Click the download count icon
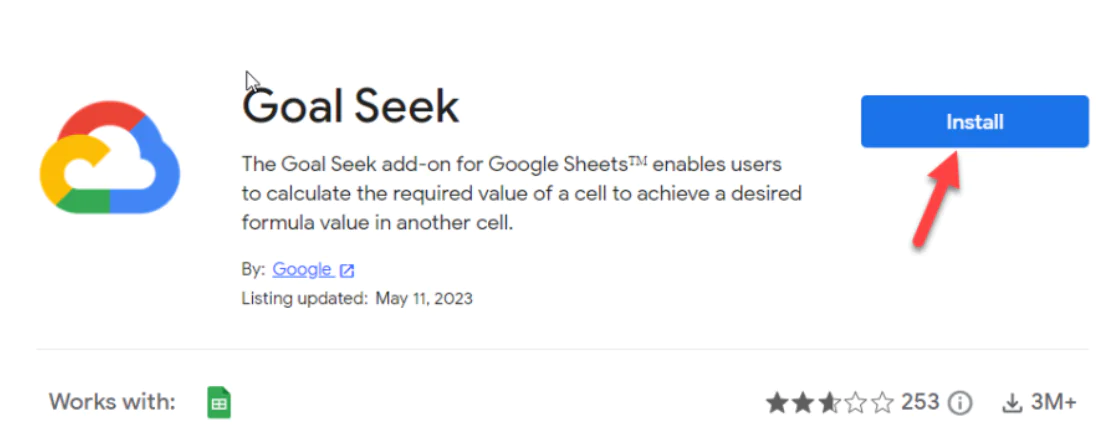 [x=1012, y=403]
